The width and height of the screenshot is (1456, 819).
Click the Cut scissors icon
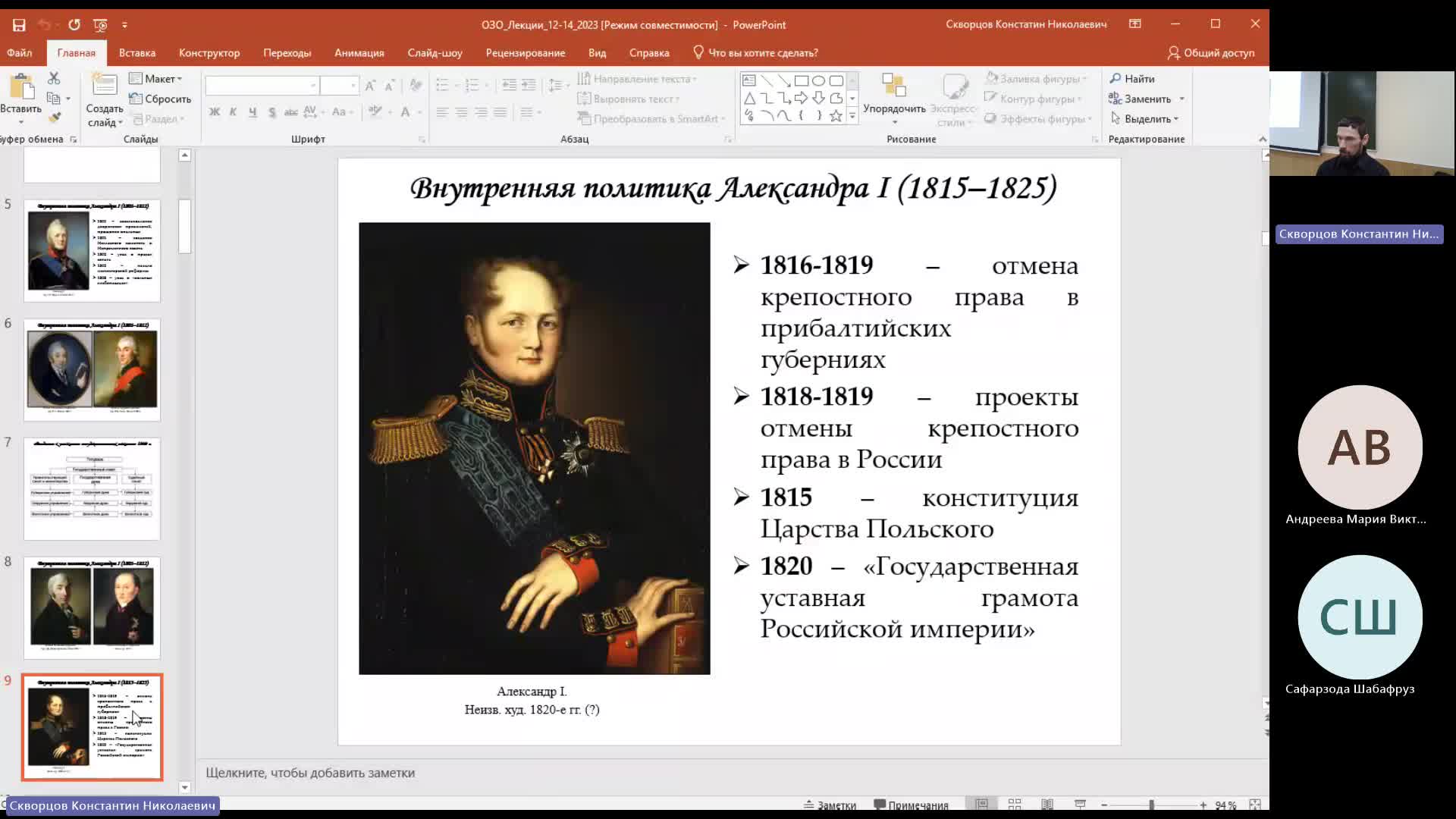click(x=54, y=78)
